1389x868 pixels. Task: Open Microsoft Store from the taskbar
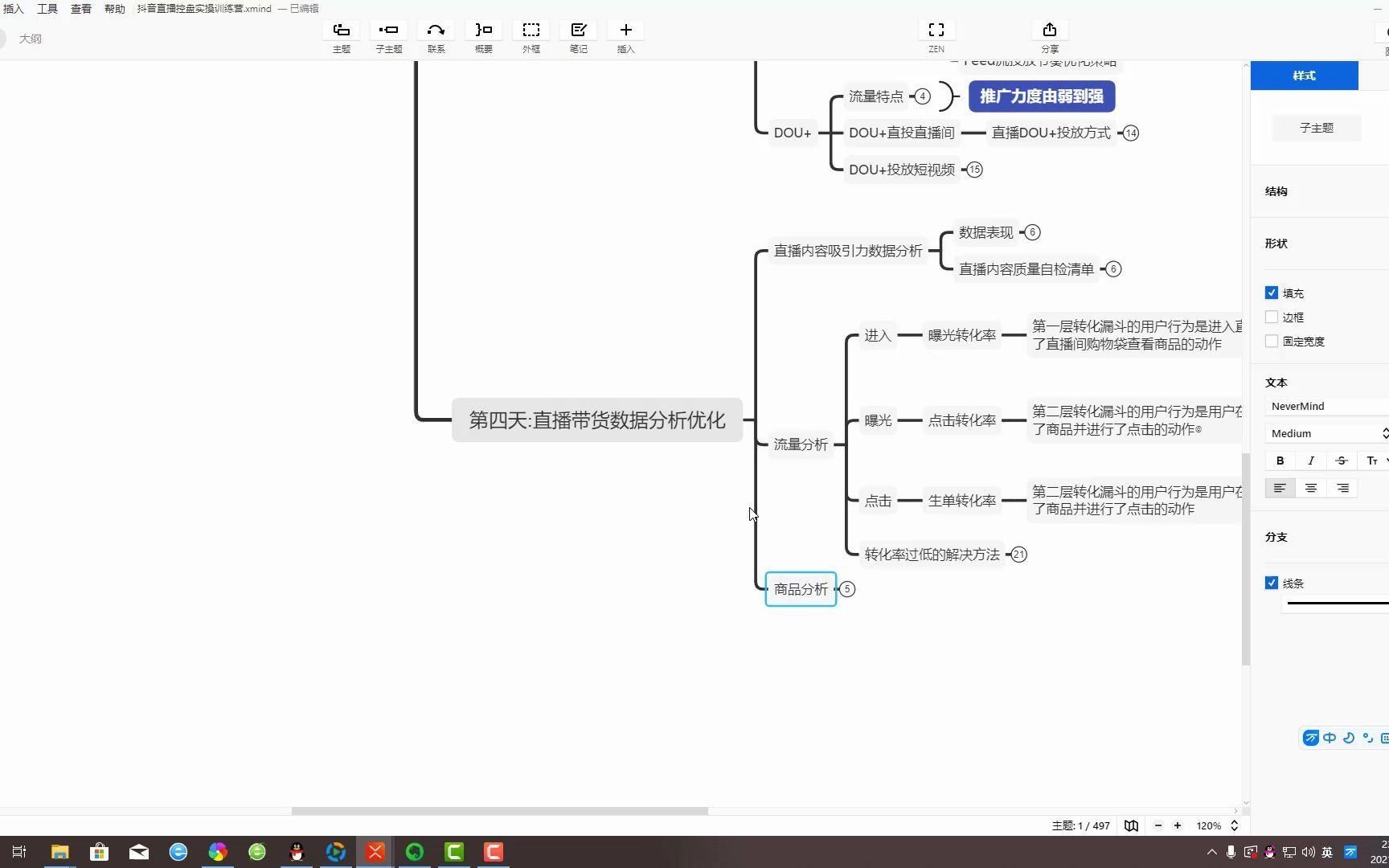click(x=100, y=852)
